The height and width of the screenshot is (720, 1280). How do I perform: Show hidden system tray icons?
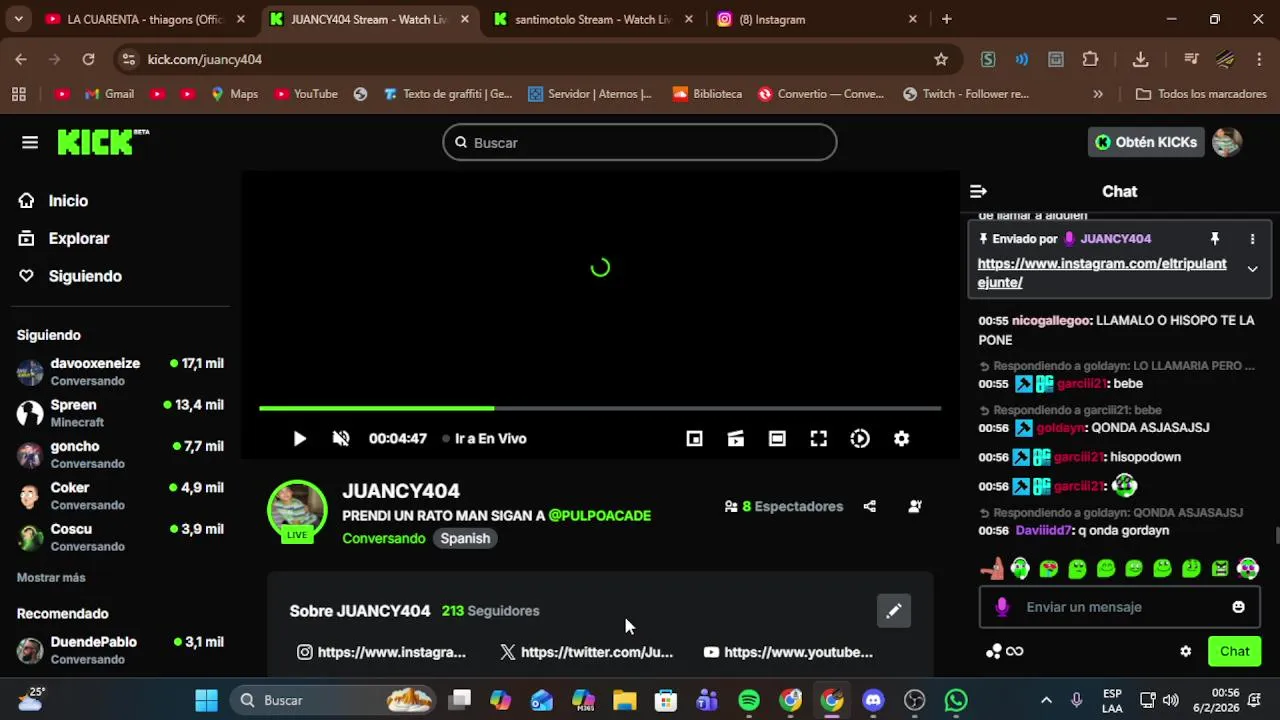click(1046, 700)
